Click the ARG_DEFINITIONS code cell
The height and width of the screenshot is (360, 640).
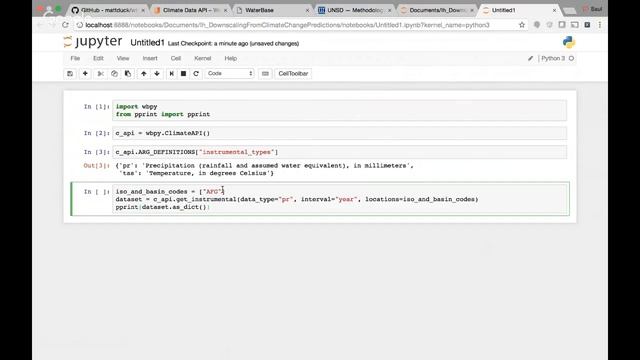pyautogui.click(x=340, y=152)
